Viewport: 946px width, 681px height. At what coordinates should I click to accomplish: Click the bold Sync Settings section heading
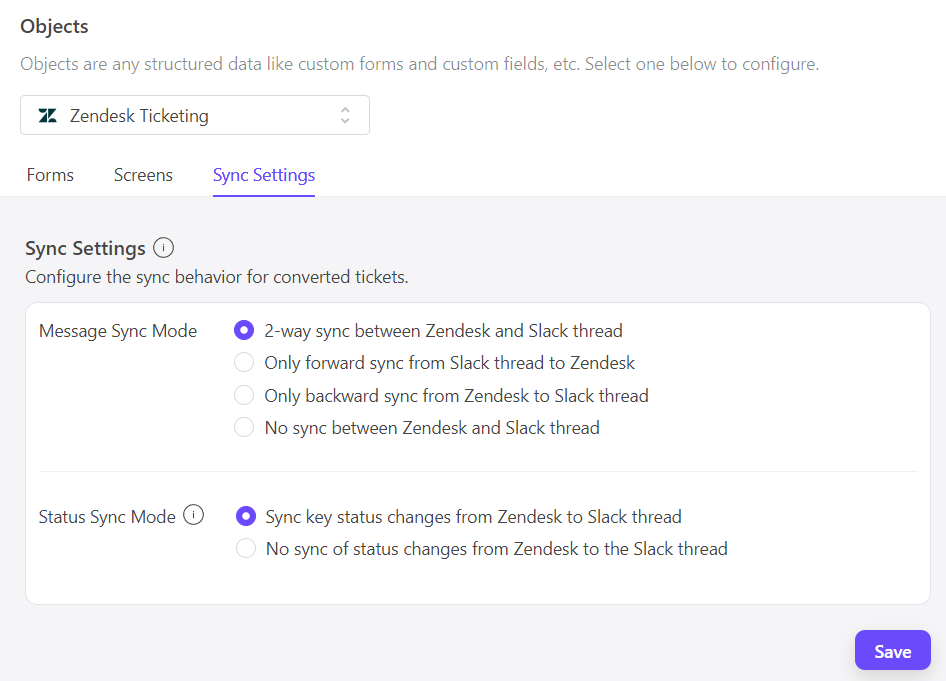click(85, 248)
